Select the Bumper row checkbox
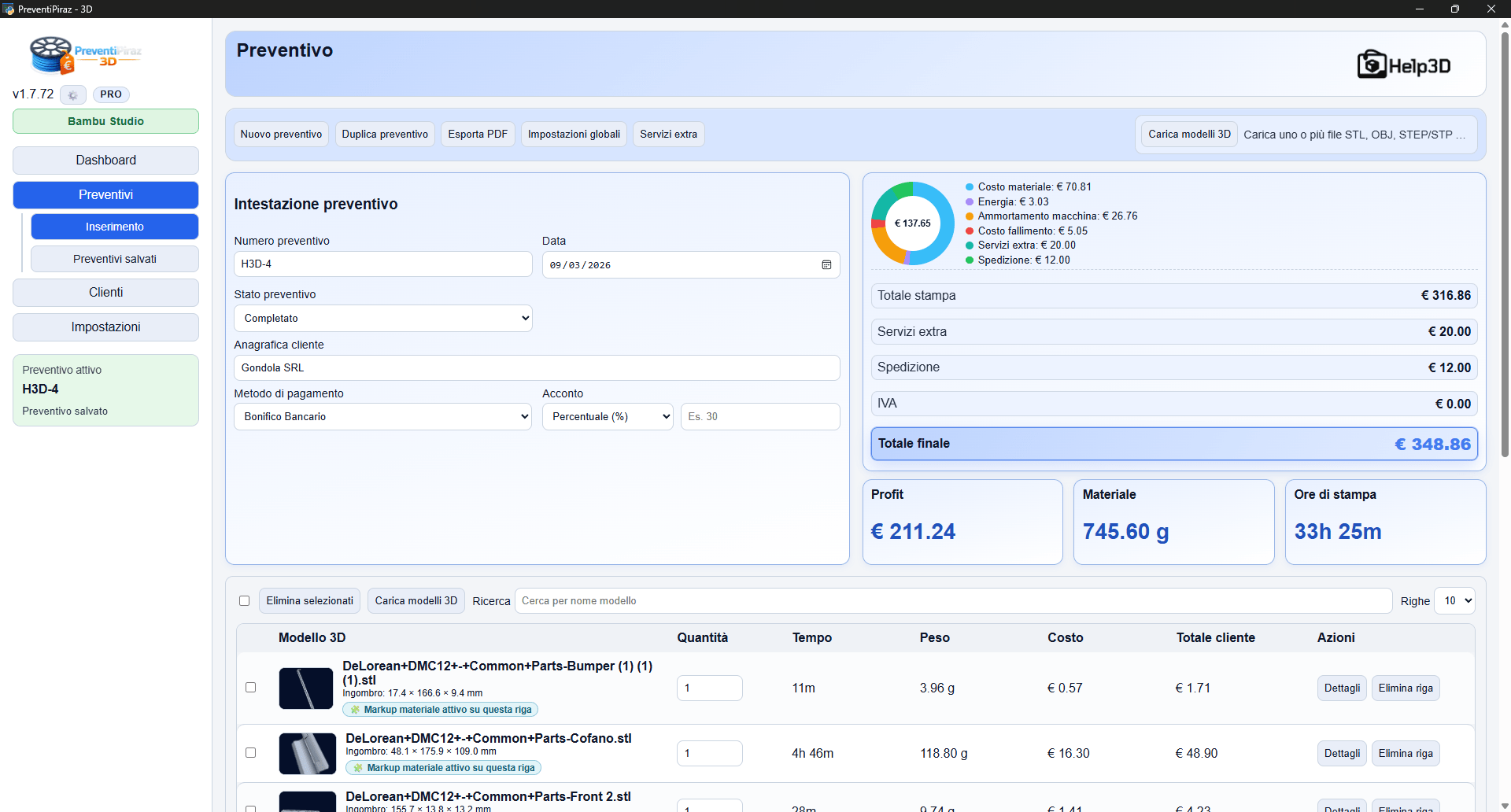The image size is (1511, 812). click(x=250, y=688)
